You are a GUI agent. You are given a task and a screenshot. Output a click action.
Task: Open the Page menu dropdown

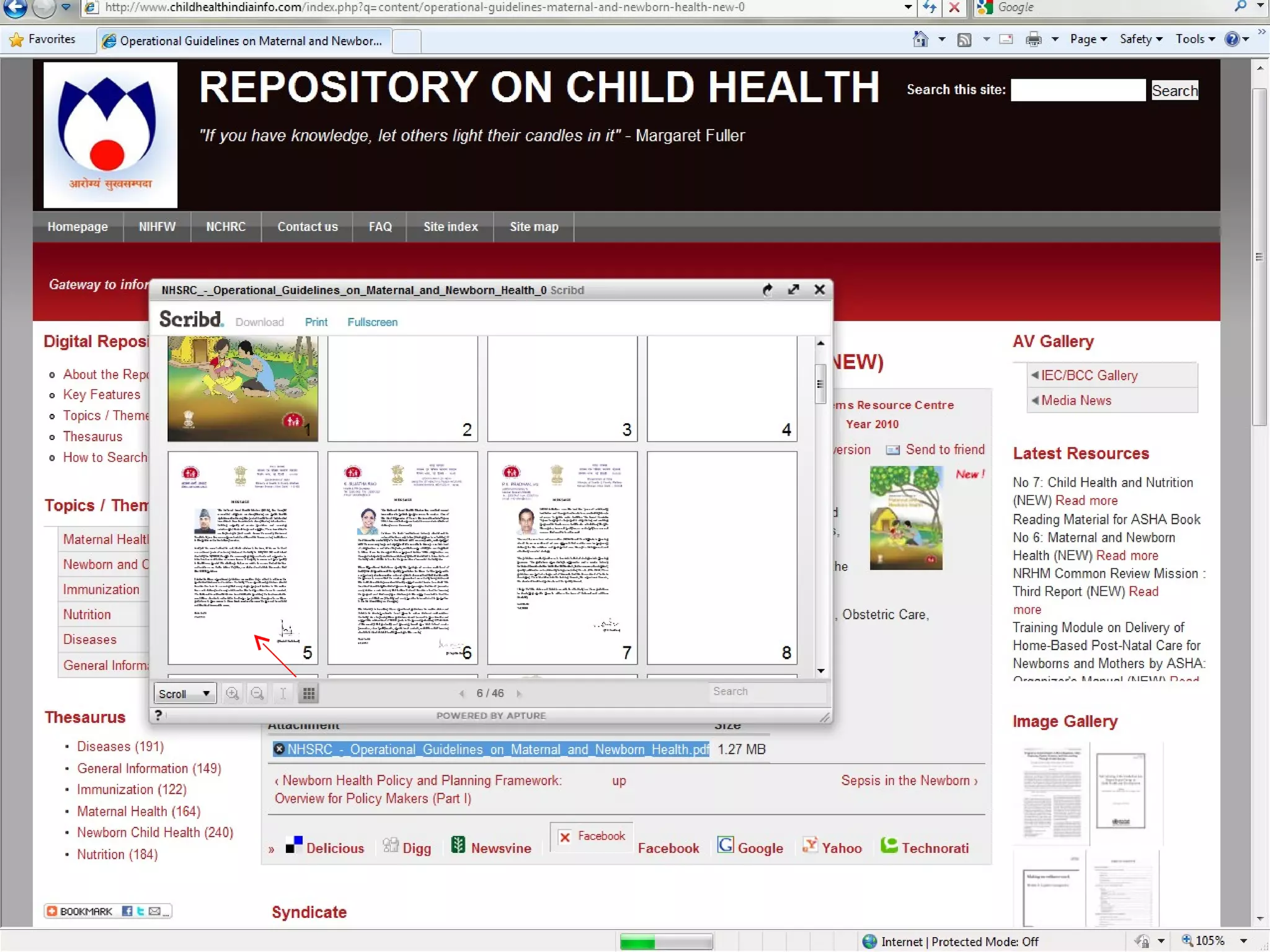click(1088, 39)
